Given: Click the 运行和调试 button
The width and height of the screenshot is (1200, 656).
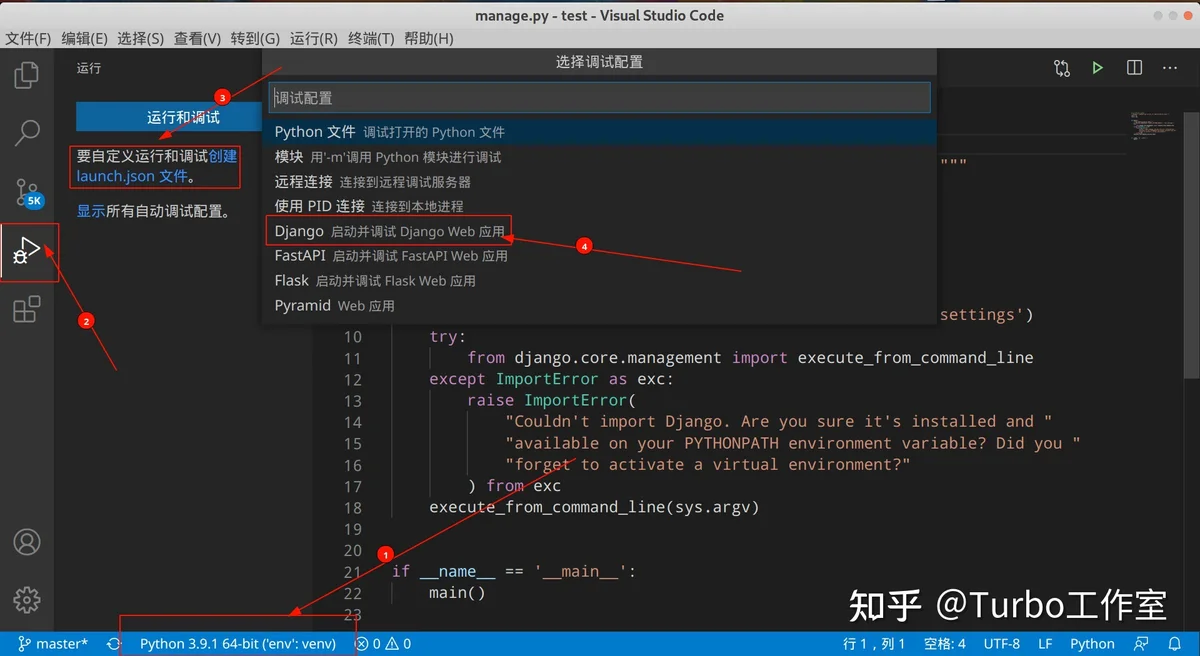Looking at the screenshot, I should point(170,117).
